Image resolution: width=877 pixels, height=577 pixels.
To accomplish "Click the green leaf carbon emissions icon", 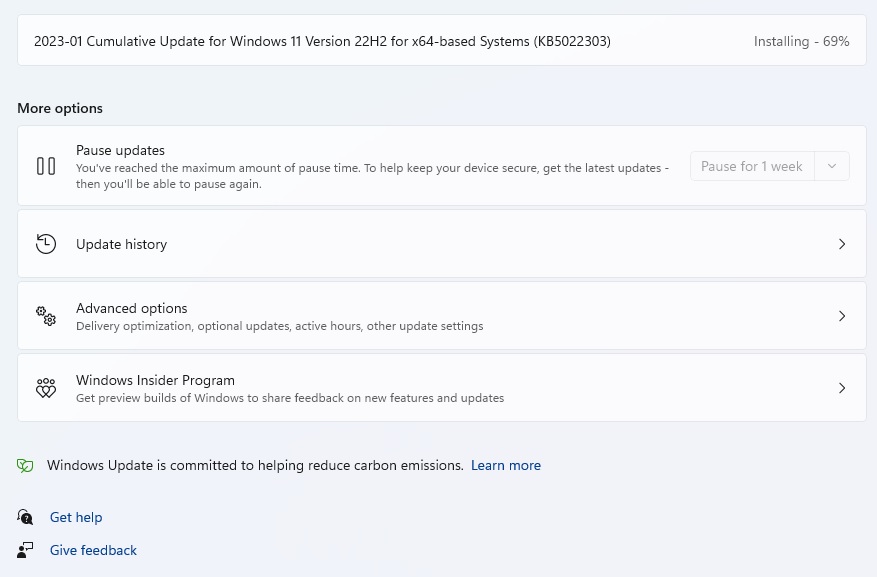I will [25, 465].
